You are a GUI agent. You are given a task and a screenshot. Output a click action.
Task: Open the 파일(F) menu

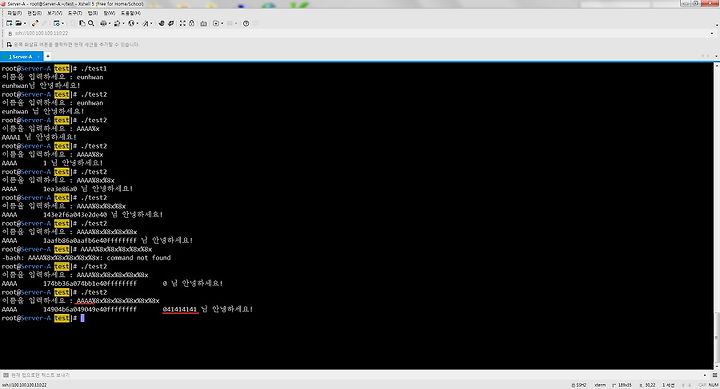pyautogui.click(x=14, y=13)
